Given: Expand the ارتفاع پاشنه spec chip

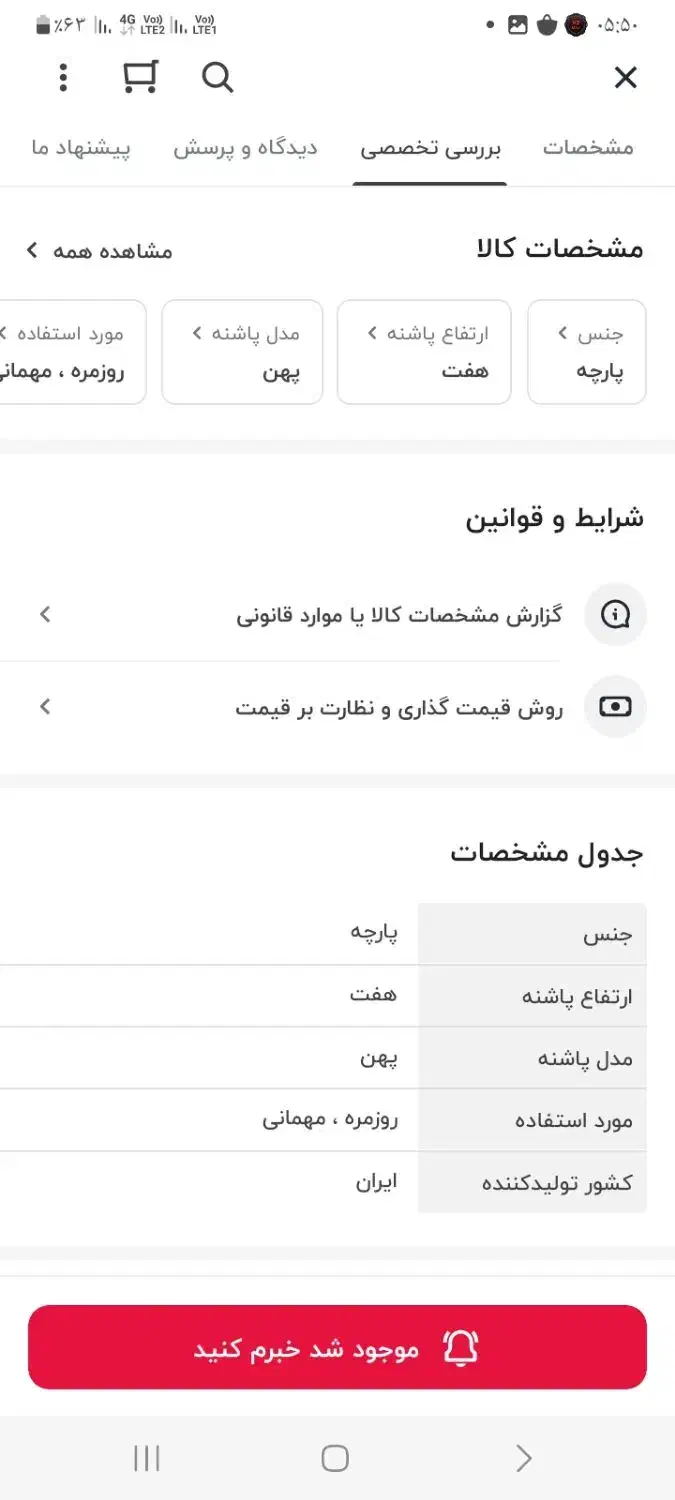Looking at the screenshot, I should [424, 352].
